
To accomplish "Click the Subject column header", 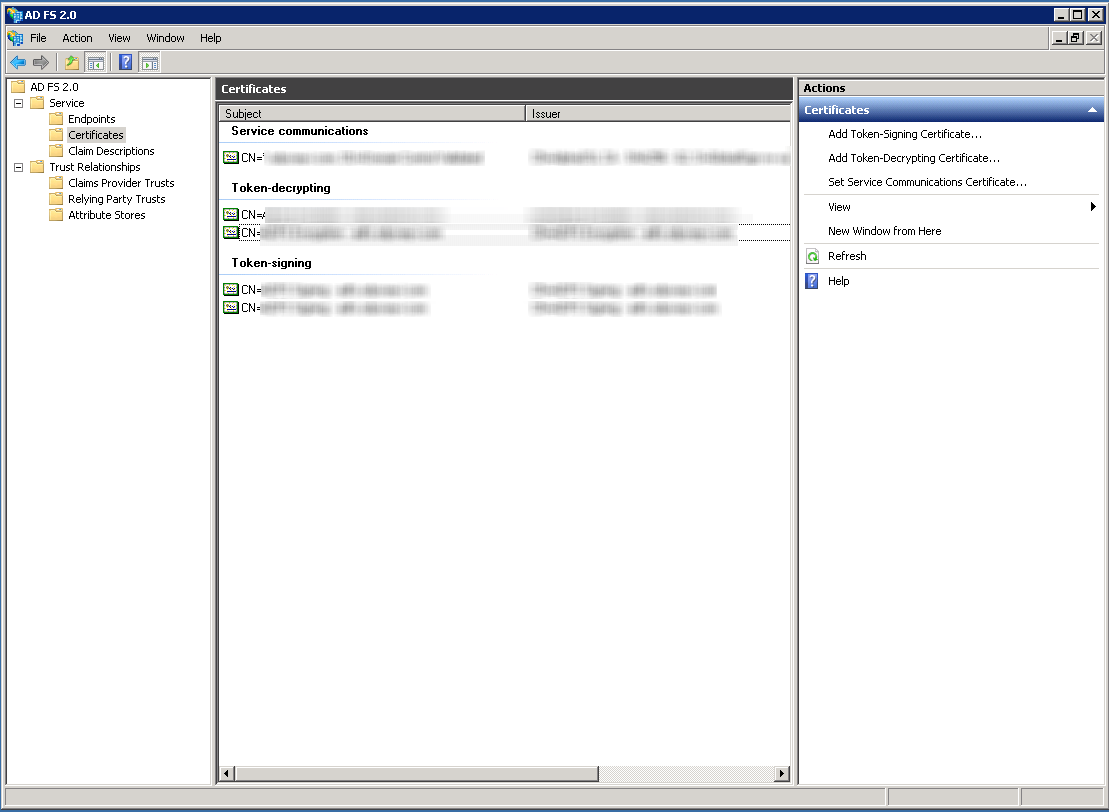I will point(372,113).
